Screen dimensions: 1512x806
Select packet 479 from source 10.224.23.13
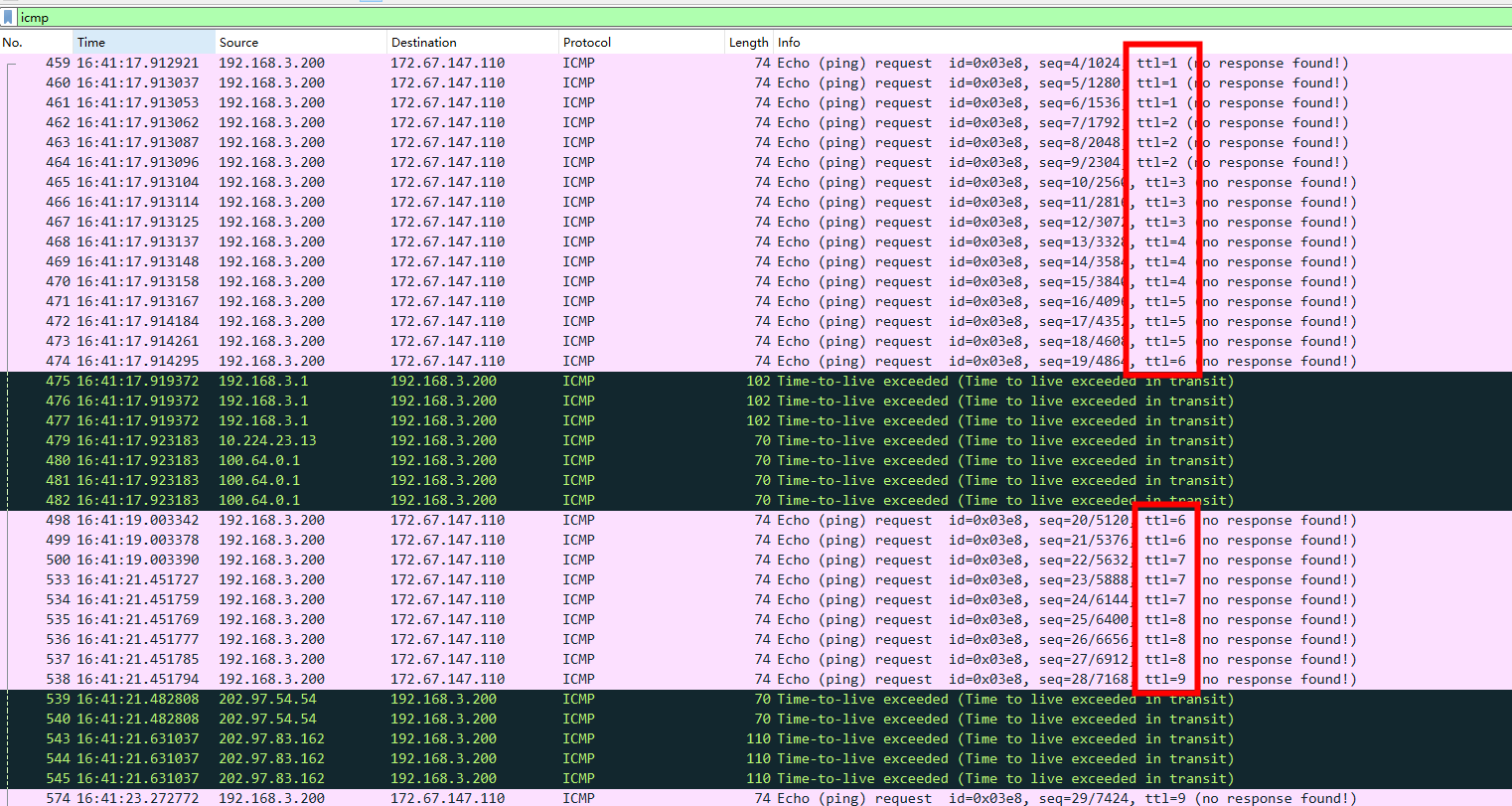point(756,440)
